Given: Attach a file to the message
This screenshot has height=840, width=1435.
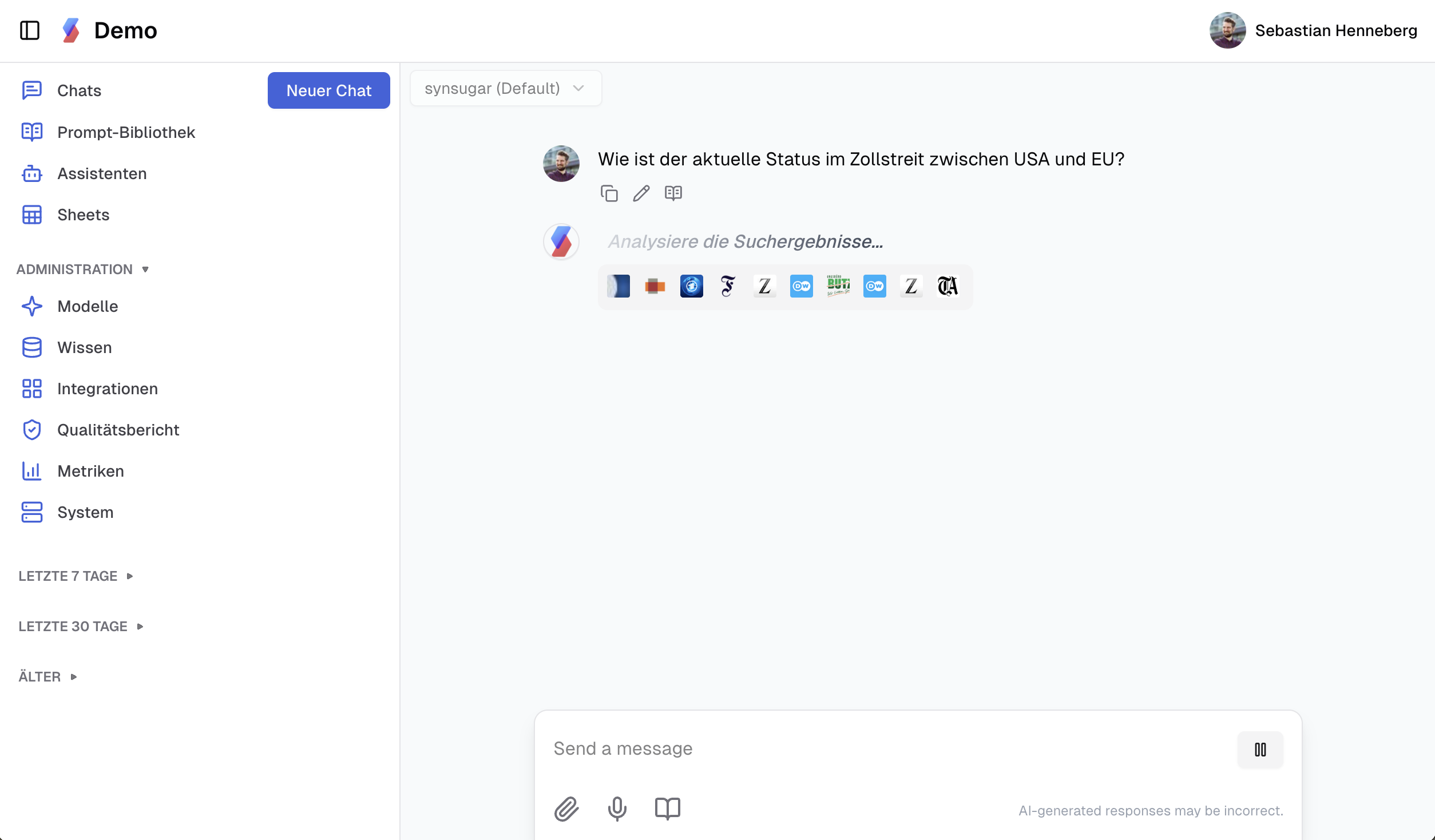Looking at the screenshot, I should point(566,809).
